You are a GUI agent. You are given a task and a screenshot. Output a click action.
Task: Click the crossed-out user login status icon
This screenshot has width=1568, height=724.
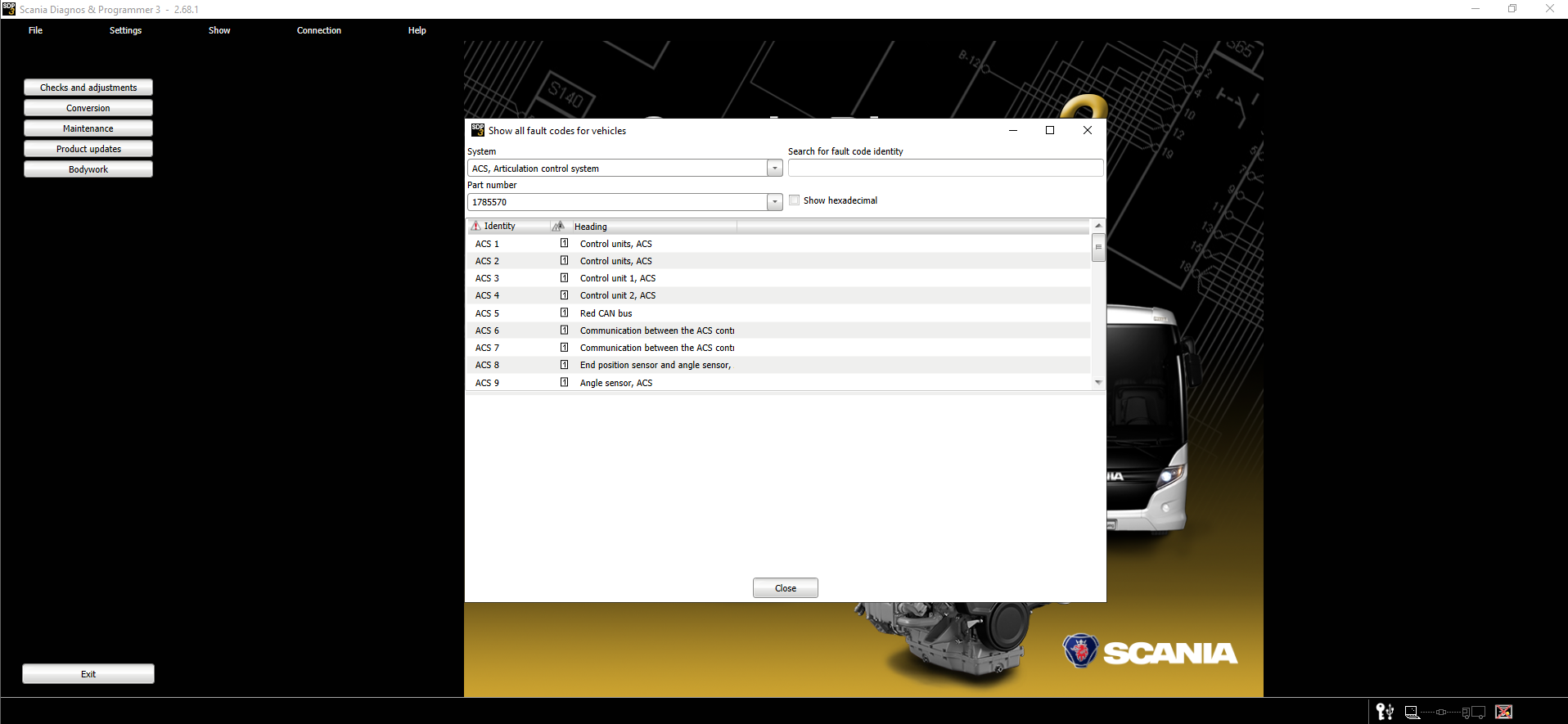1503,712
